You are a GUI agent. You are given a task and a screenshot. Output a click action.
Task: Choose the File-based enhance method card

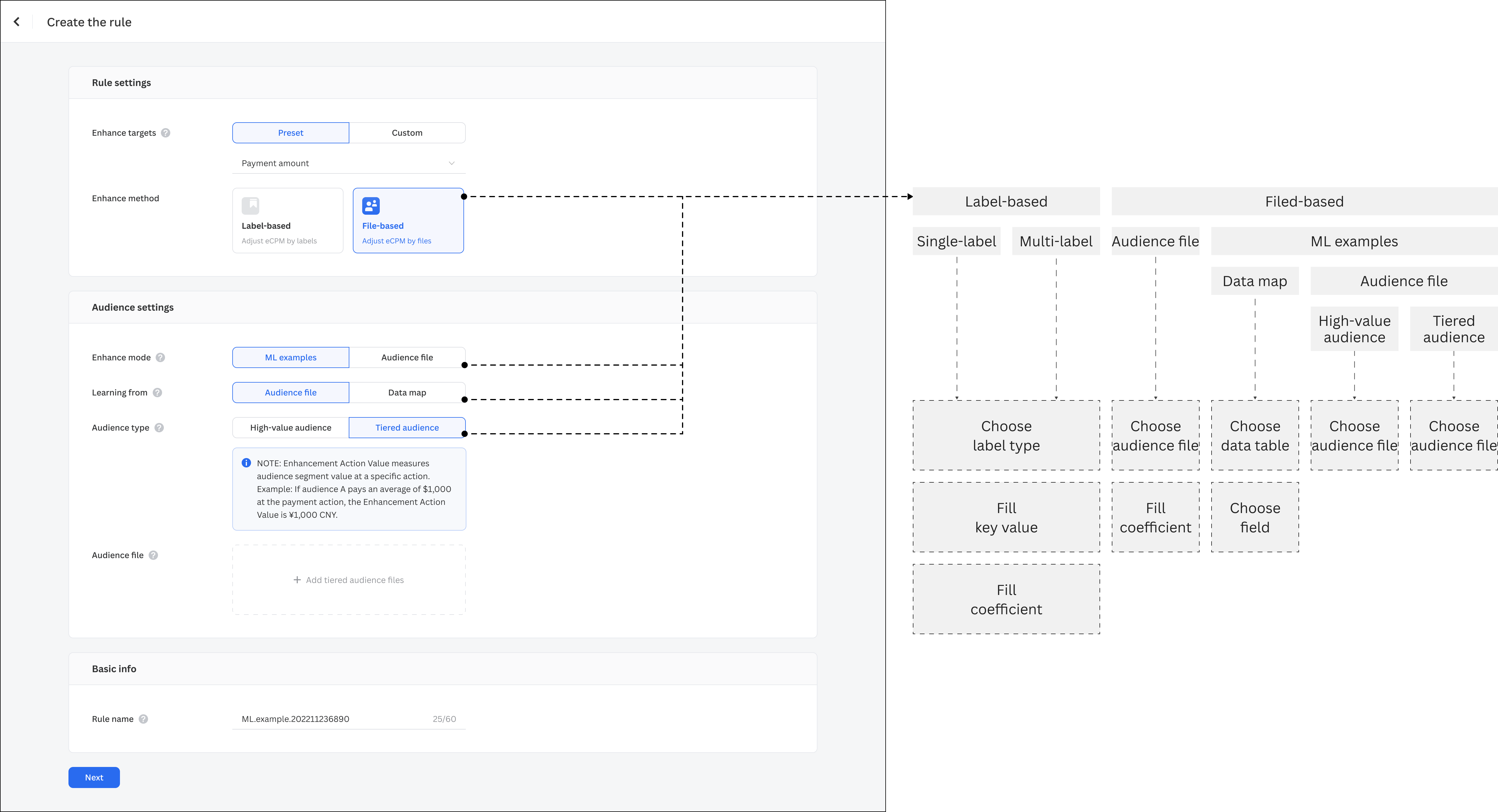tap(408, 220)
